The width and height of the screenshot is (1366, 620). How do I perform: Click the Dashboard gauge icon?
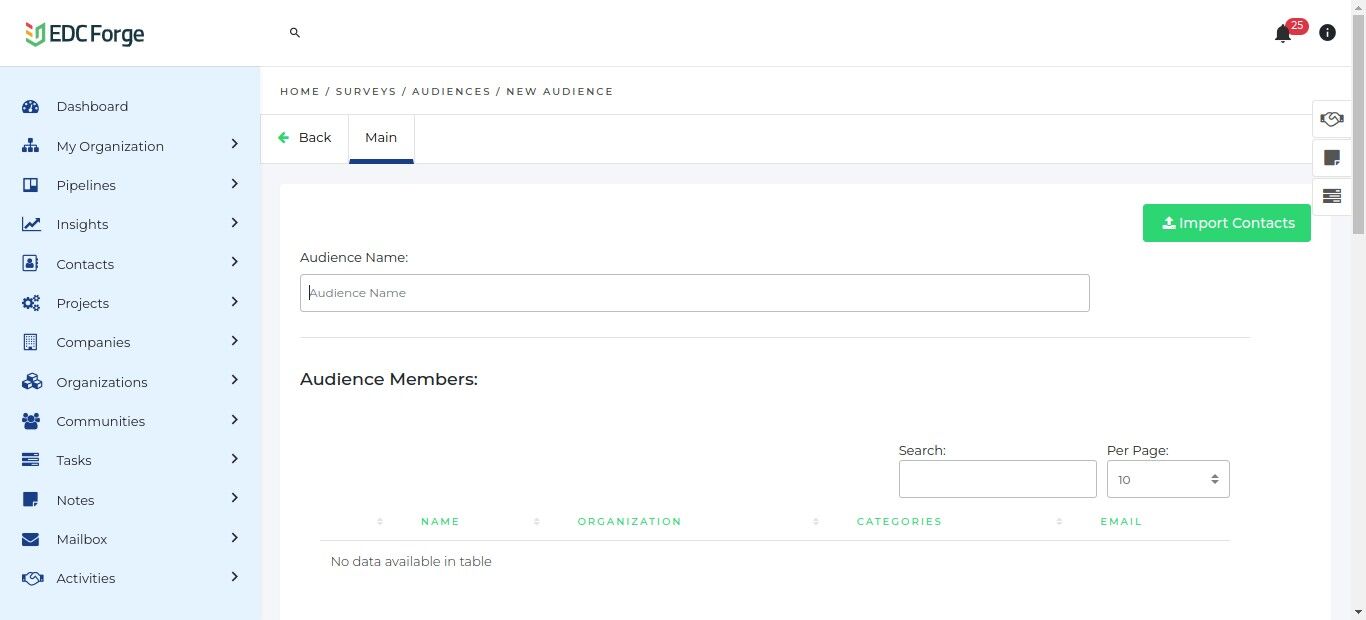click(x=31, y=107)
